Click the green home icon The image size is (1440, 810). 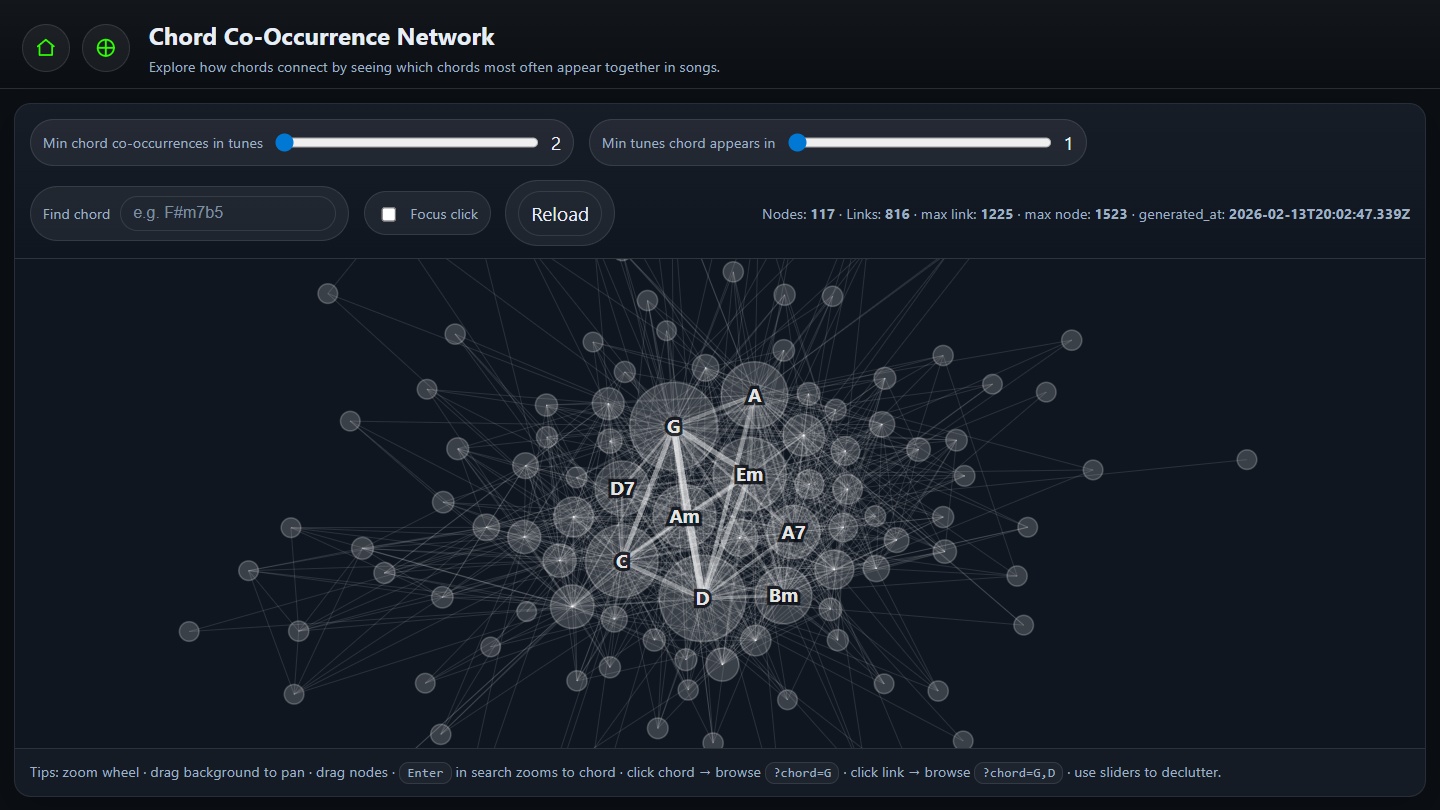(x=46, y=47)
